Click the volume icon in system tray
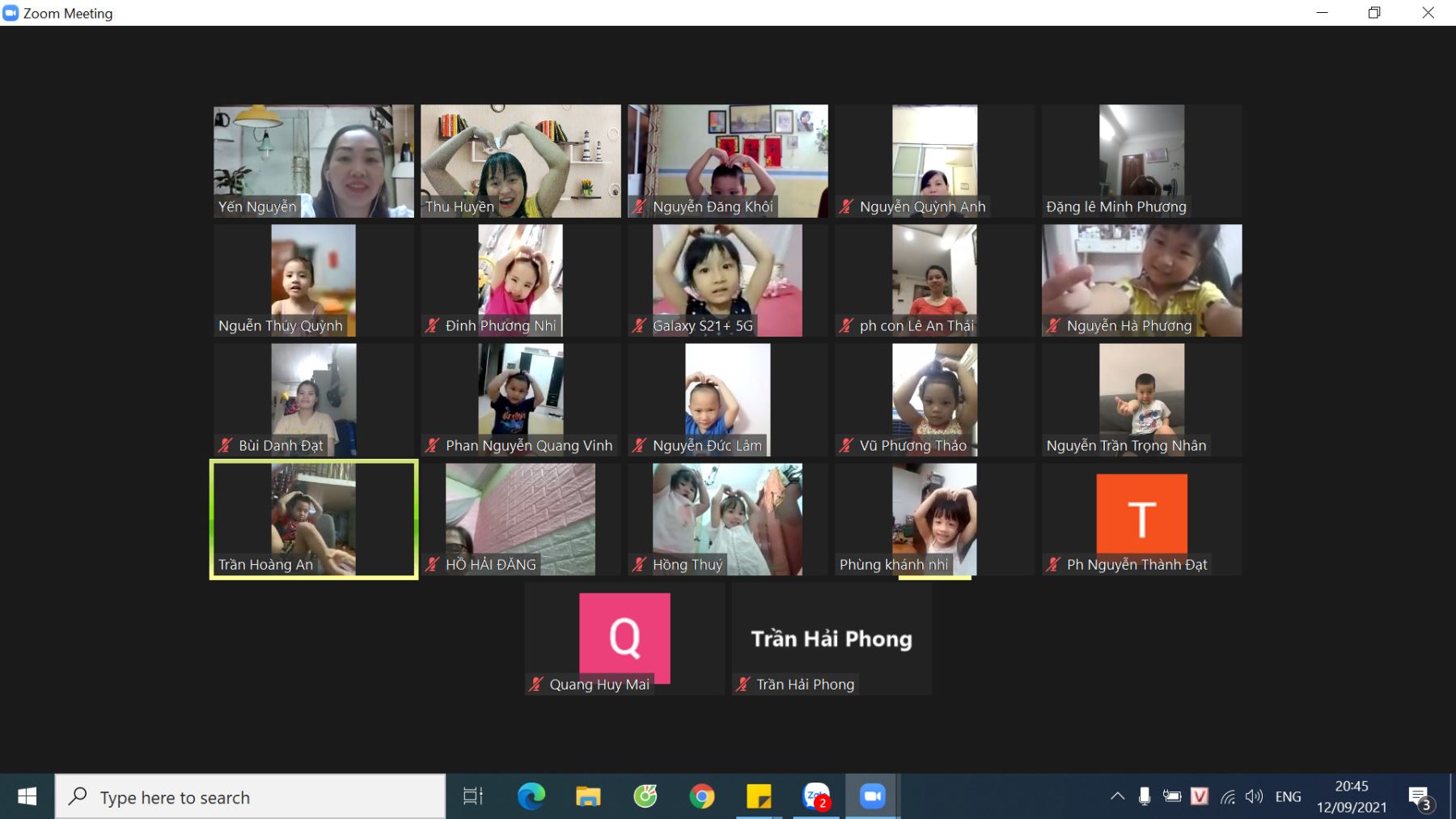The width and height of the screenshot is (1456, 819). point(1254,797)
